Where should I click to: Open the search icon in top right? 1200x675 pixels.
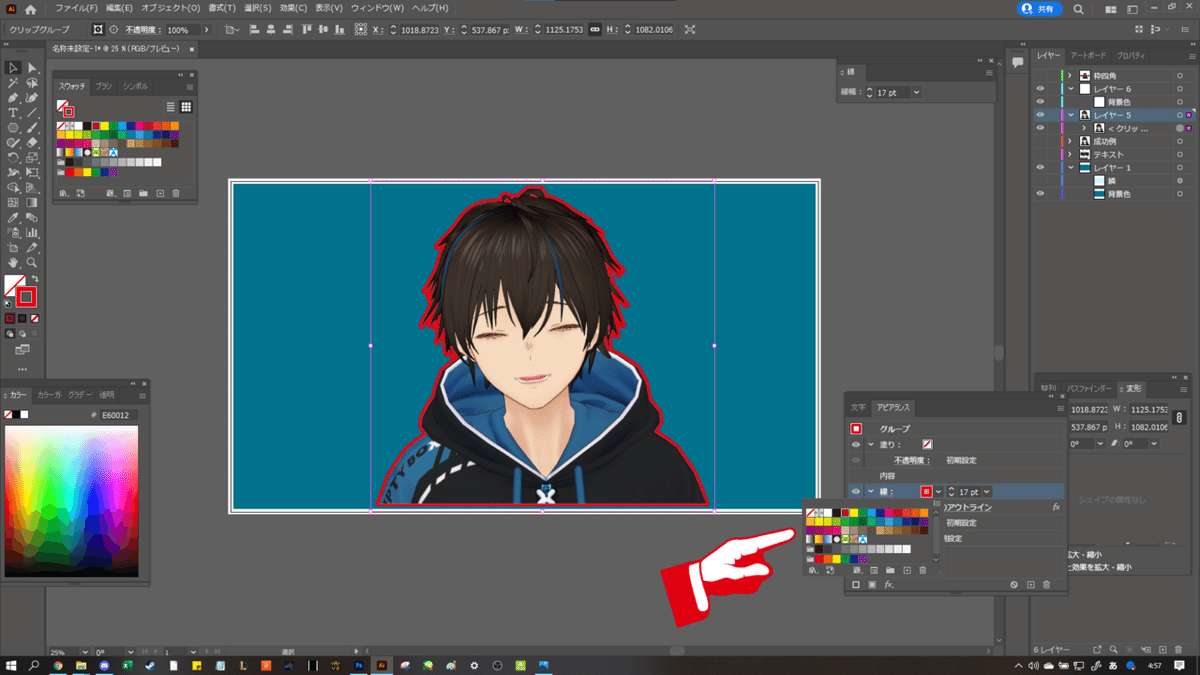(x=1079, y=9)
